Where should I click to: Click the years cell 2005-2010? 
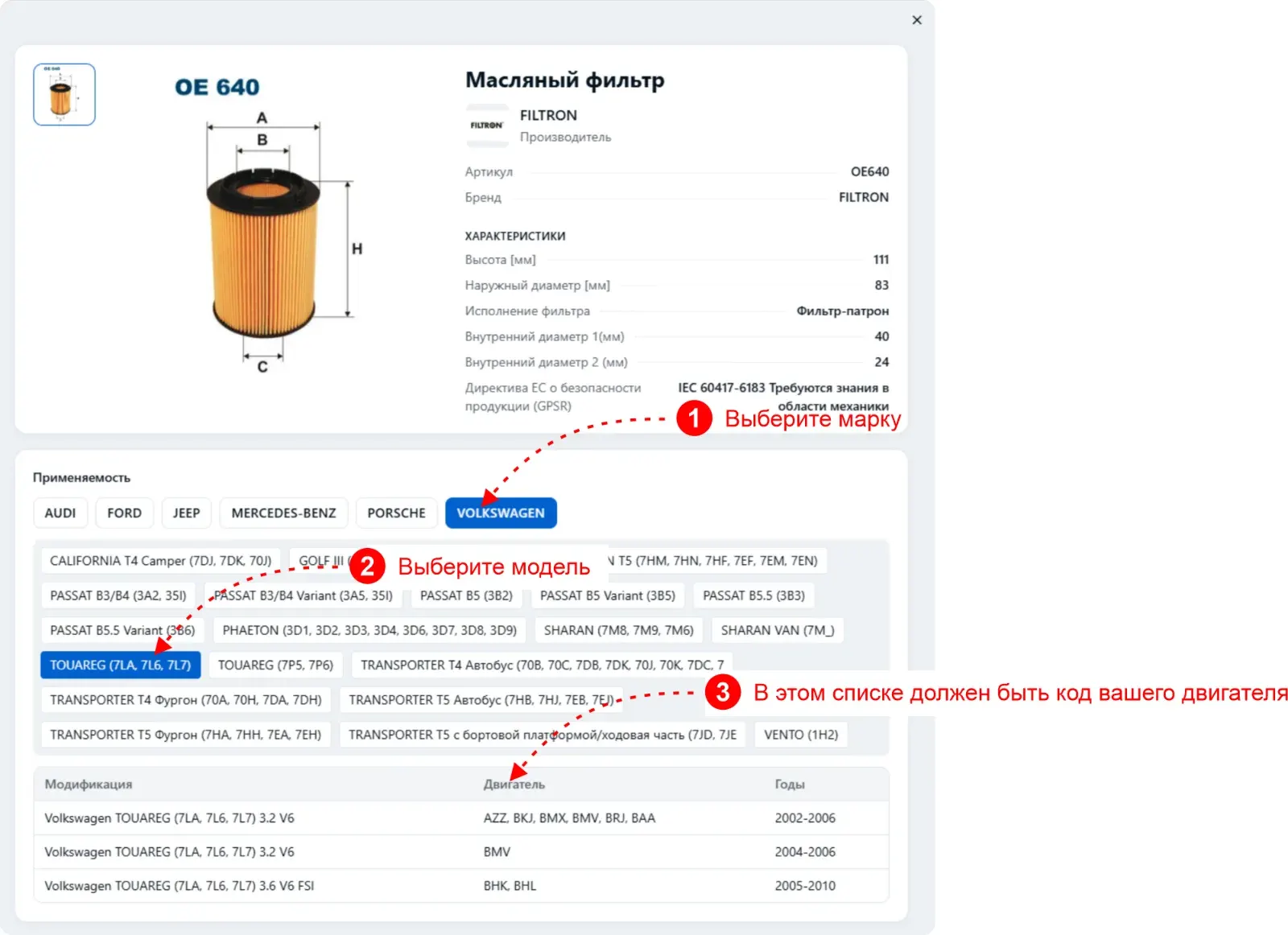pyautogui.click(x=805, y=886)
